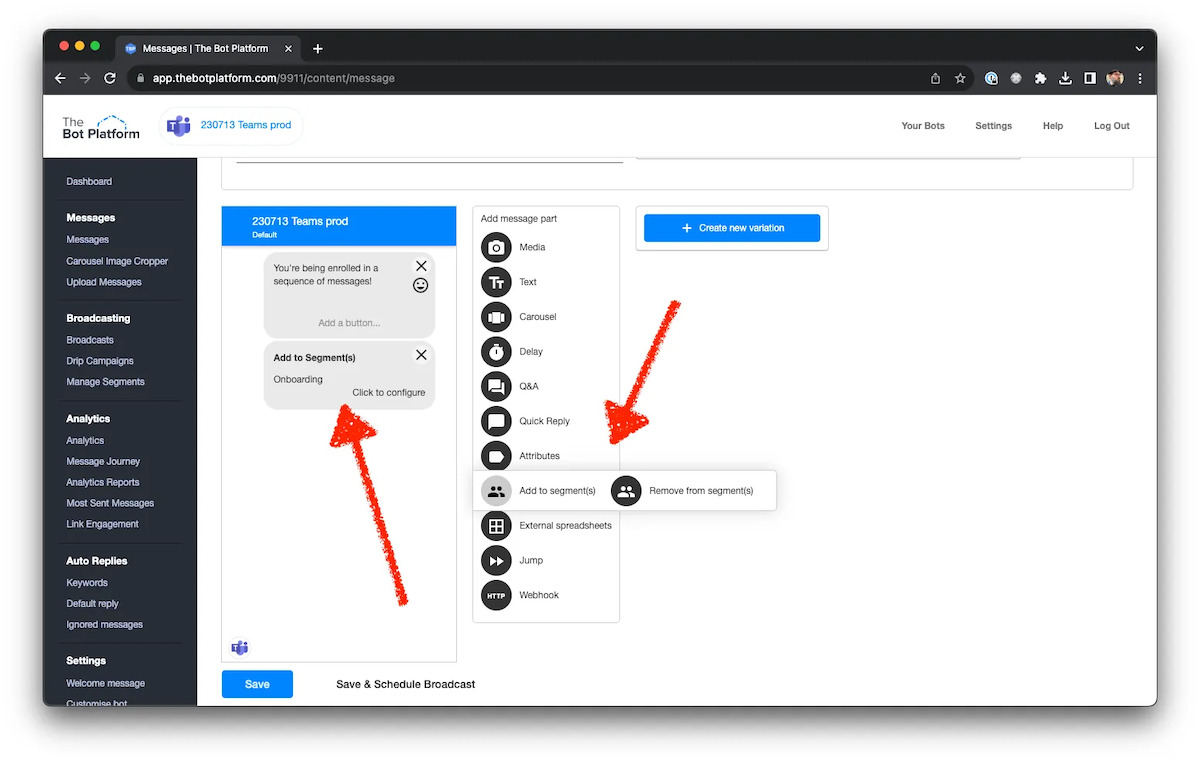Click the Microsoft Teams icon in header
Screen dimensions: 1200x763
pos(179,126)
